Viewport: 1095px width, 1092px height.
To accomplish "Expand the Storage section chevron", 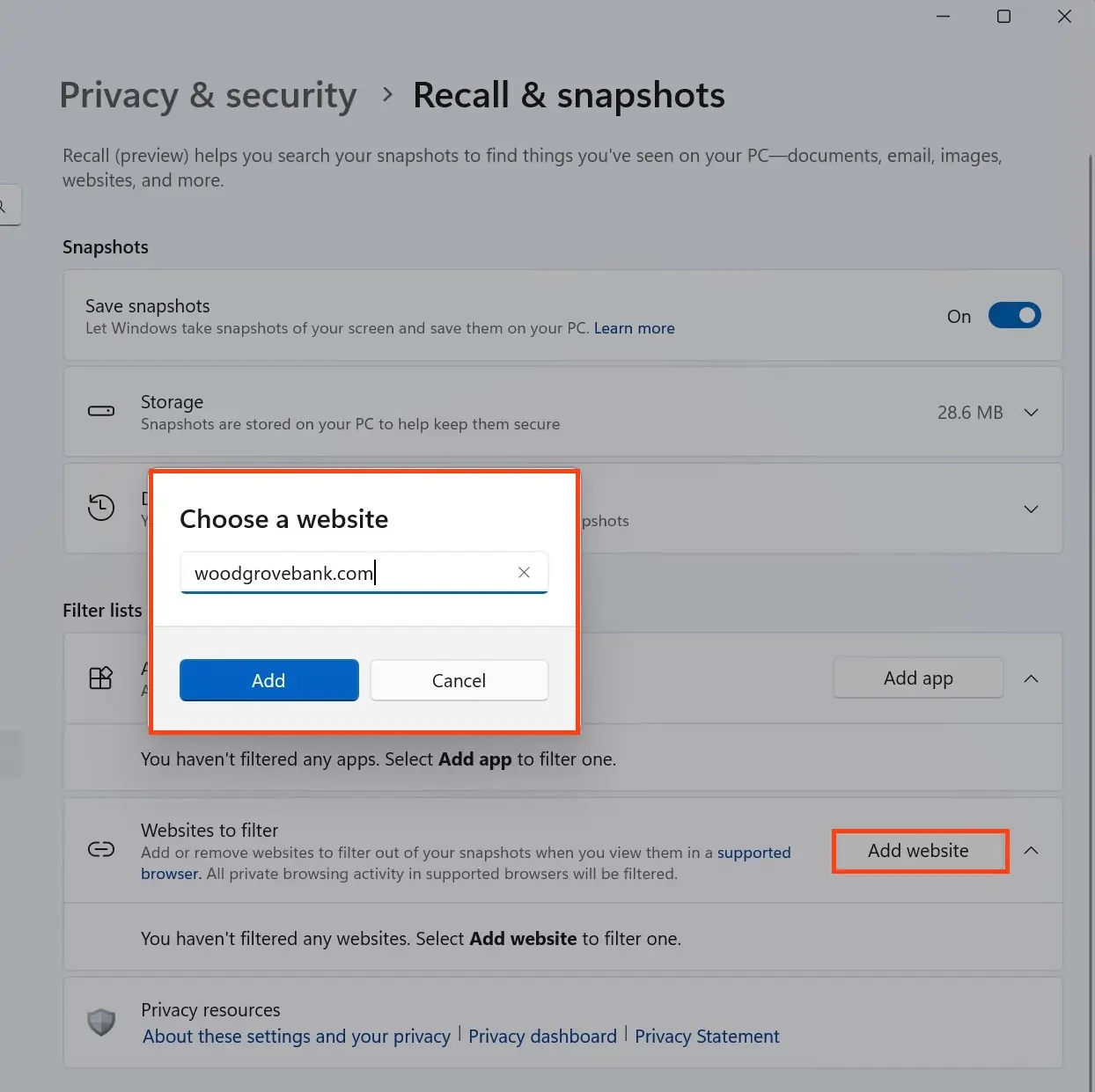I will tap(1032, 412).
